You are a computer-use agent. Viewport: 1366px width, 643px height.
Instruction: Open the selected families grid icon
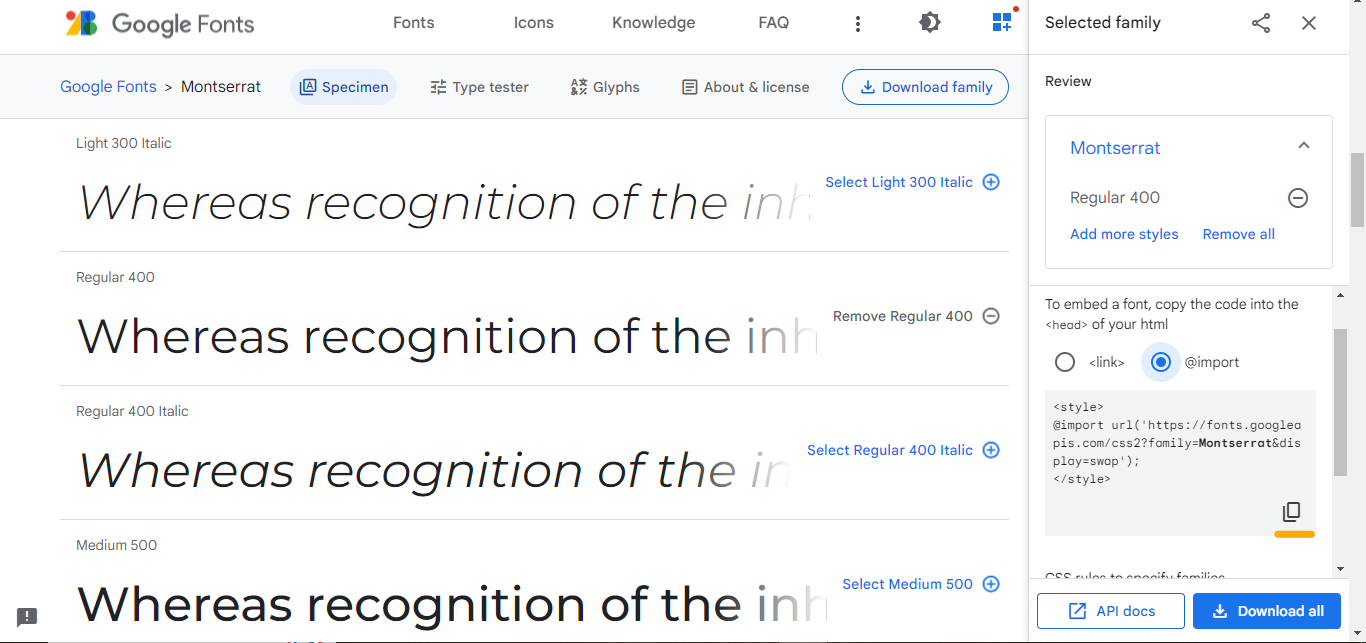[x=1002, y=22]
